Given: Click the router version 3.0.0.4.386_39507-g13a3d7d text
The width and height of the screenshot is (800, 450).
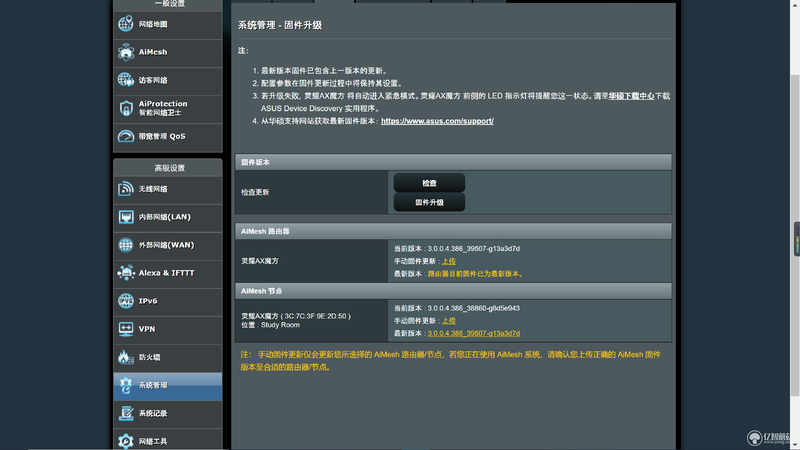Looking at the screenshot, I should [x=473, y=248].
